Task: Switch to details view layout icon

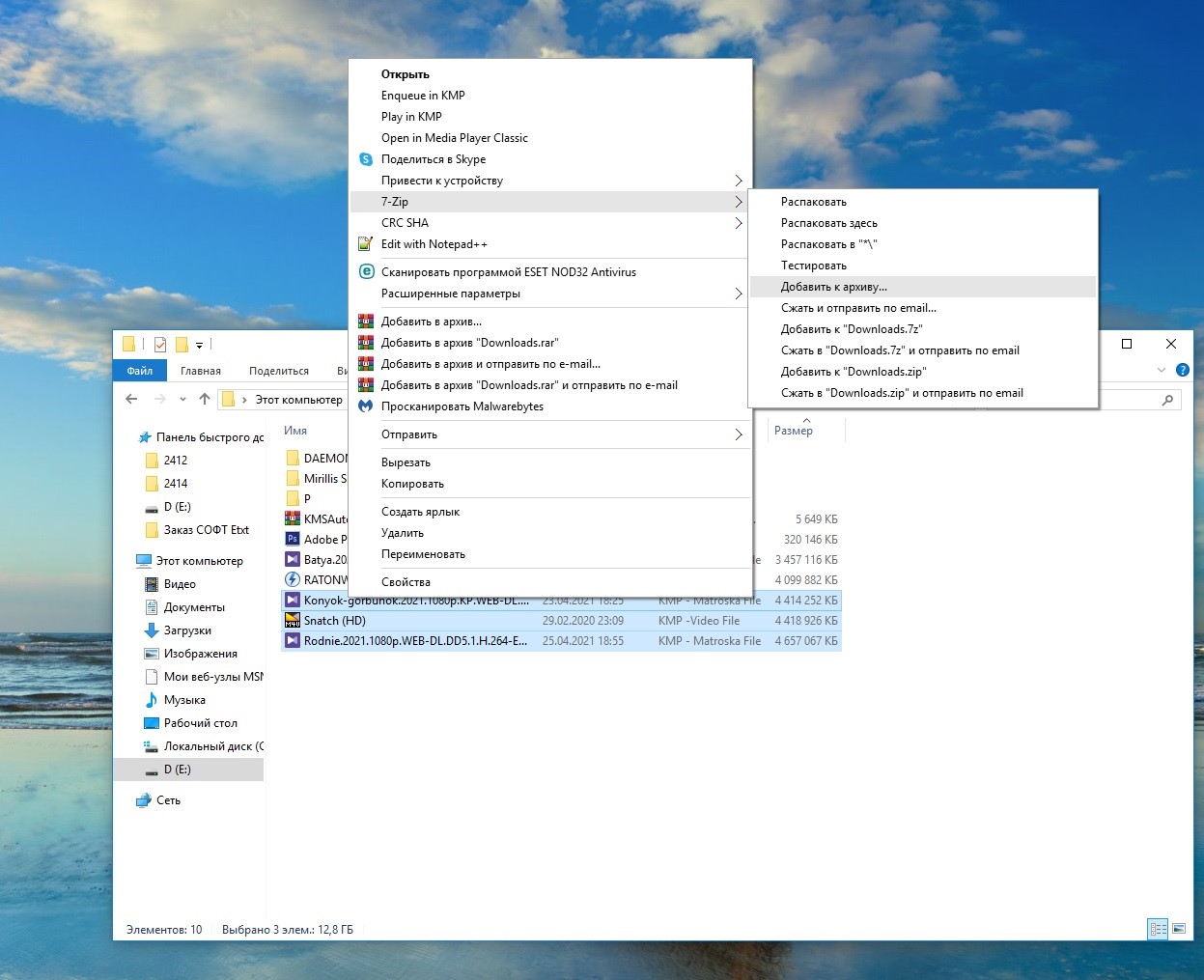Action: tap(1157, 929)
